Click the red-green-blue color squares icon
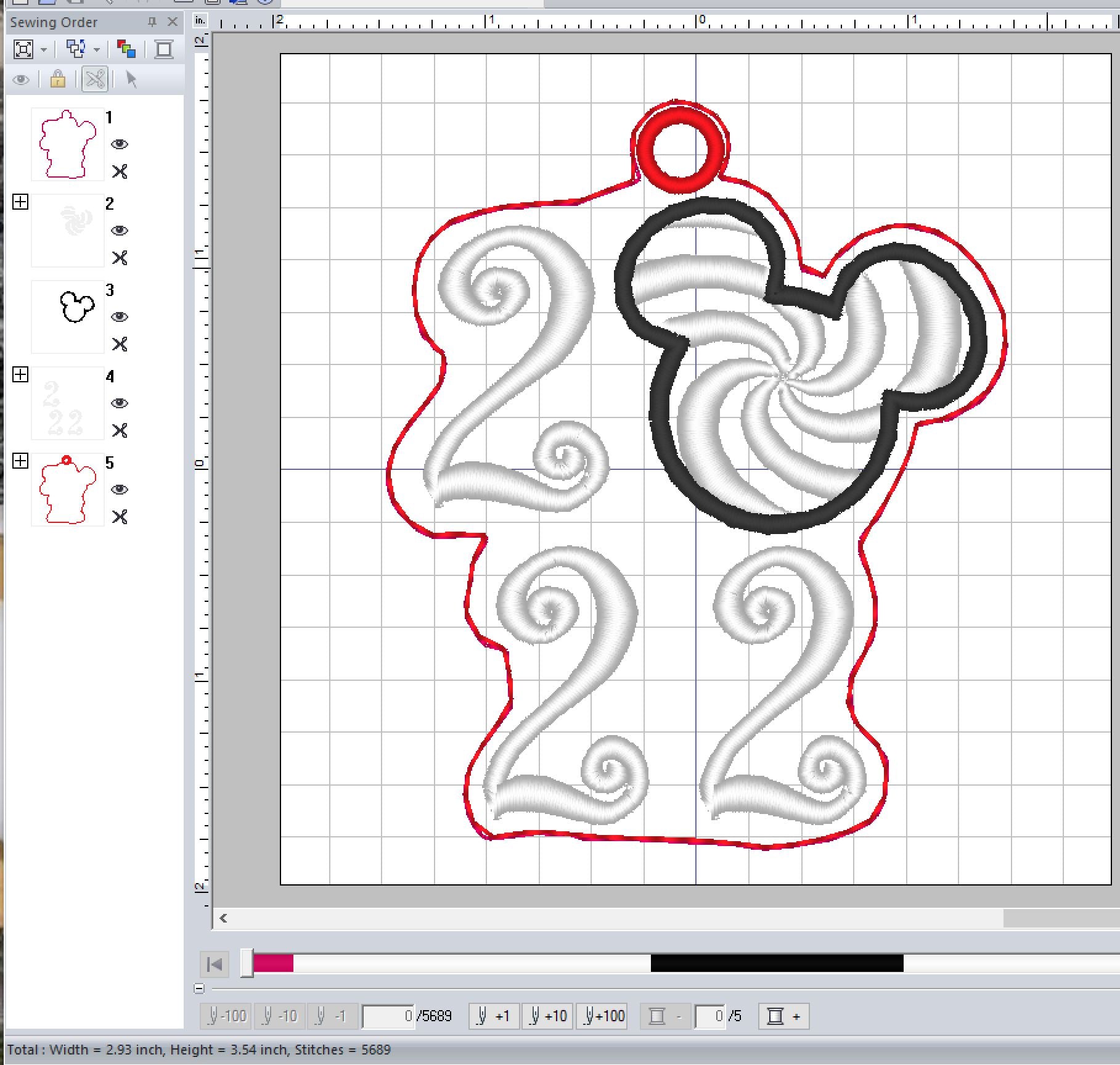Viewport: 1120px width, 1065px height. pyautogui.click(x=126, y=49)
